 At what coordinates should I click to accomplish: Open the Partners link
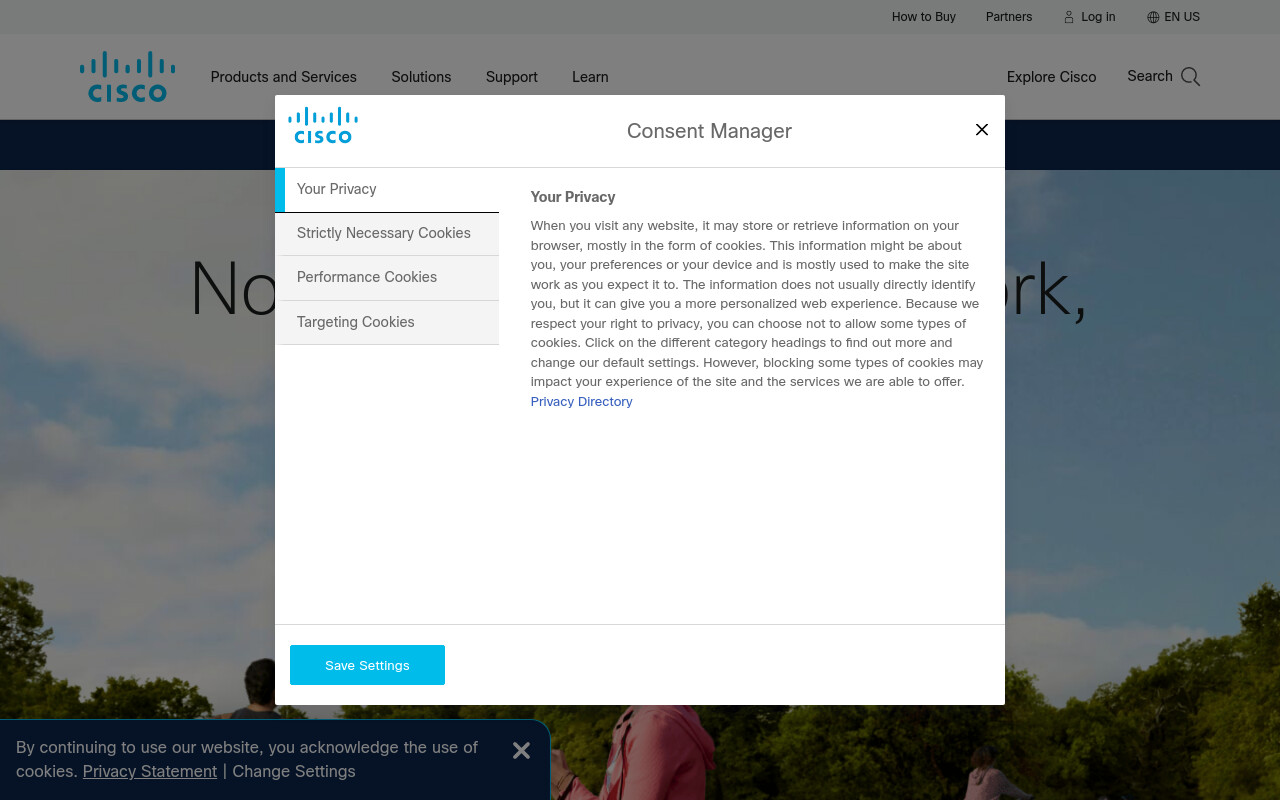(x=1009, y=17)
